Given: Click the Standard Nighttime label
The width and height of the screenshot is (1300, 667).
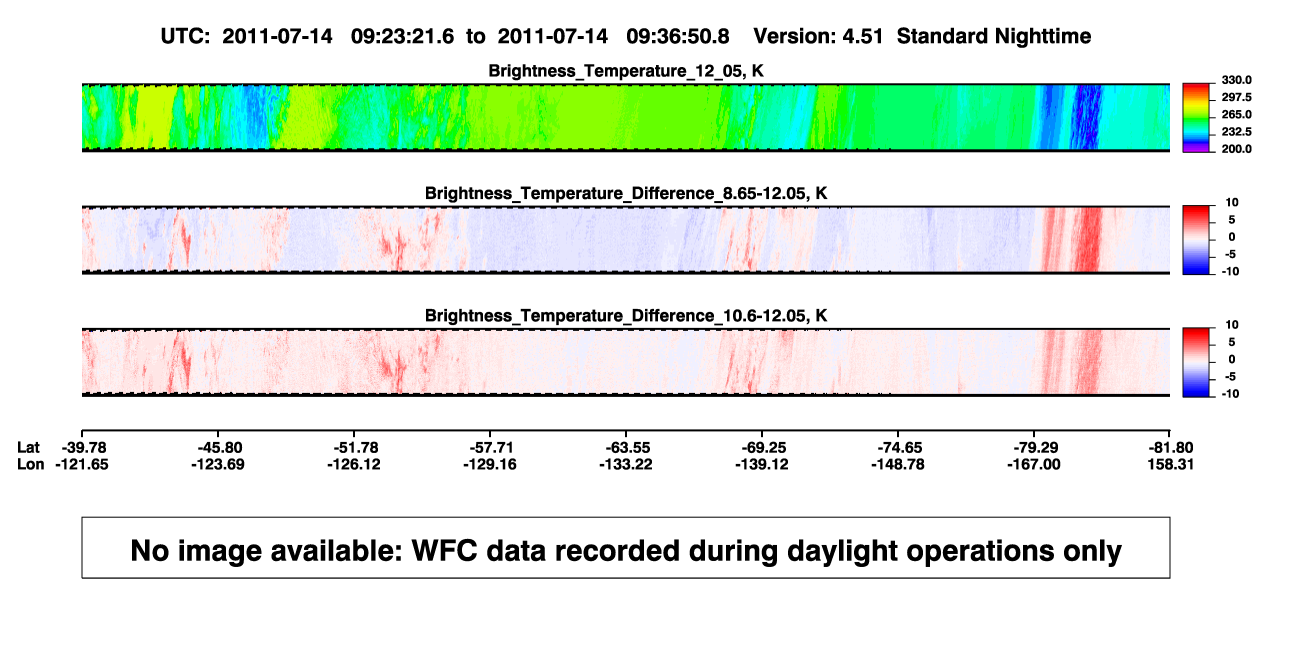Looking at the screenshot, I should [994, 36].
